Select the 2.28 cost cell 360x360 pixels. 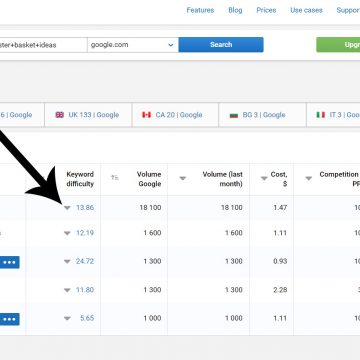coord(280,290)
